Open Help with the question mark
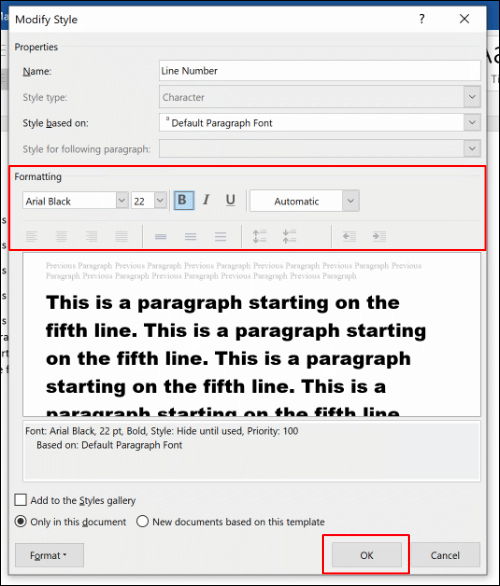 point(422,19)
